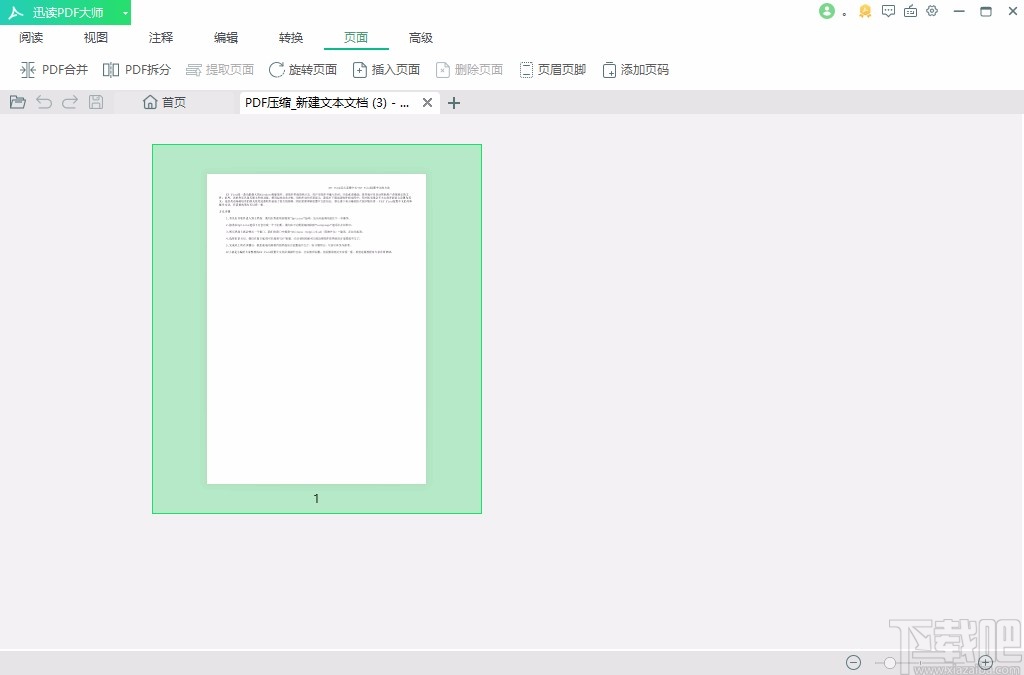
Task: Click the save icon in the toolbar
Action: (95, 101)
